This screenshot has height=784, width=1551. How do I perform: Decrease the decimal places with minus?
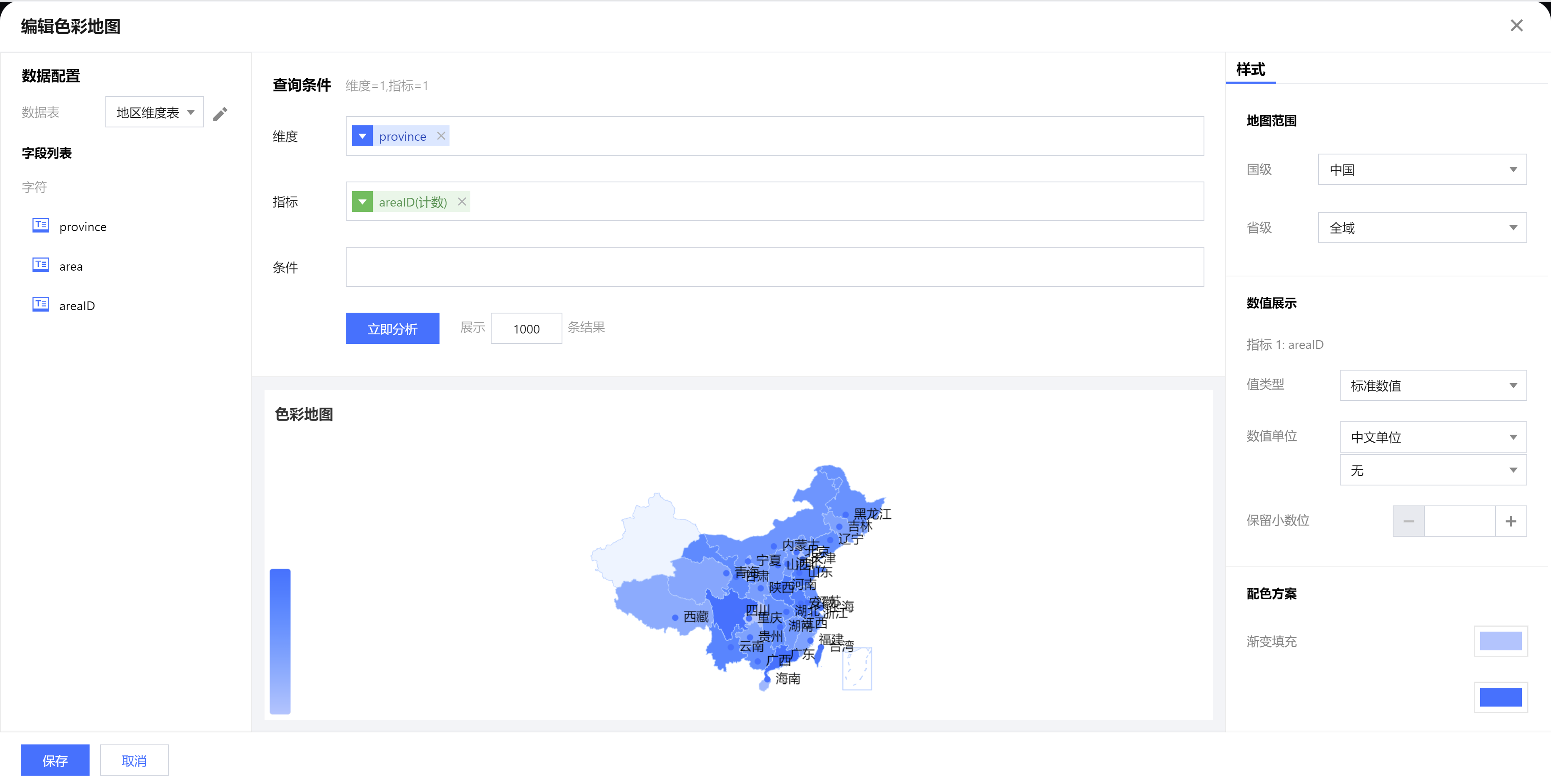point(1408,521)
